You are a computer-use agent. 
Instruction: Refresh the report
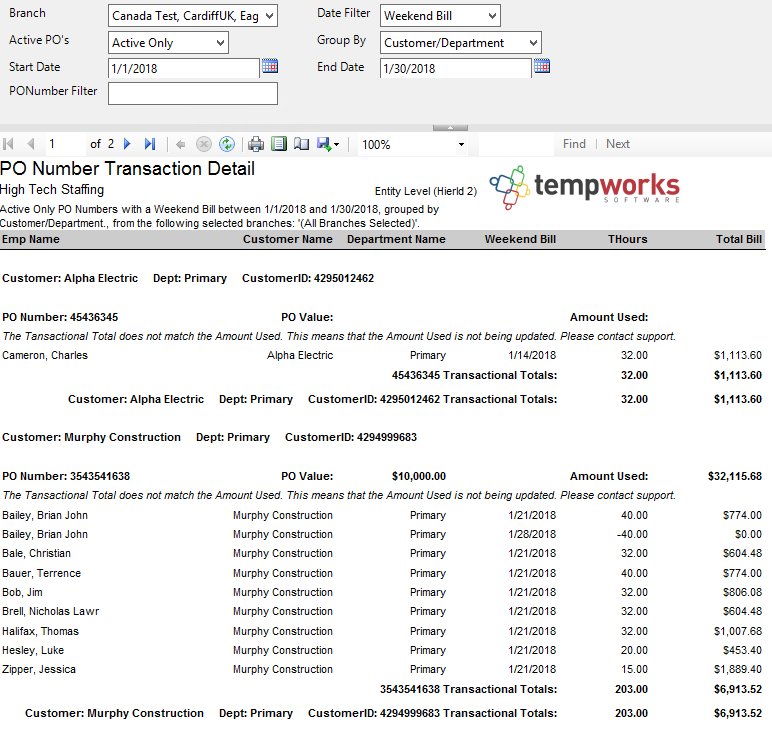click(x=227, y=144)
